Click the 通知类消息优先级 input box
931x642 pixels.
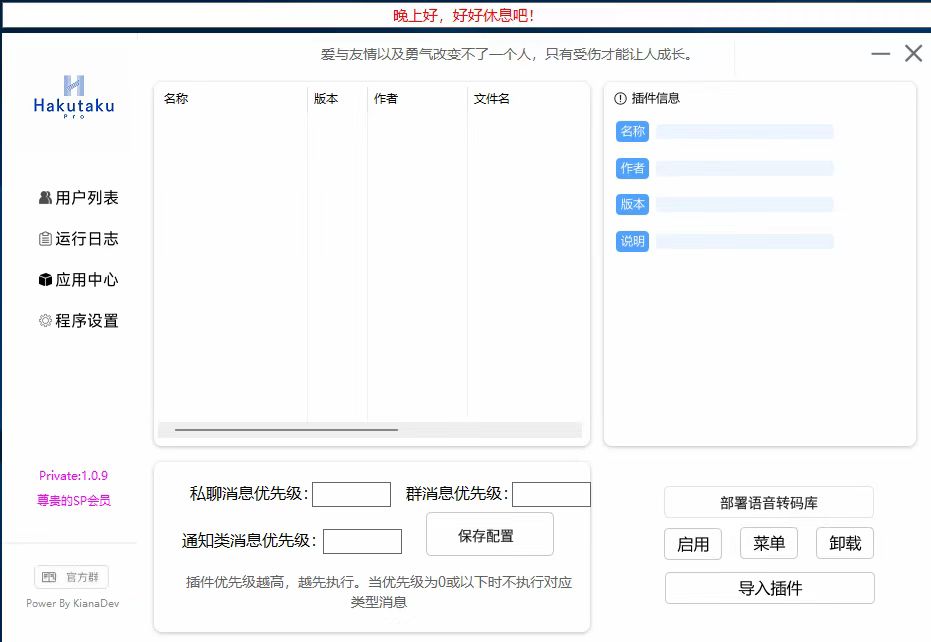[x=362, y=541]
